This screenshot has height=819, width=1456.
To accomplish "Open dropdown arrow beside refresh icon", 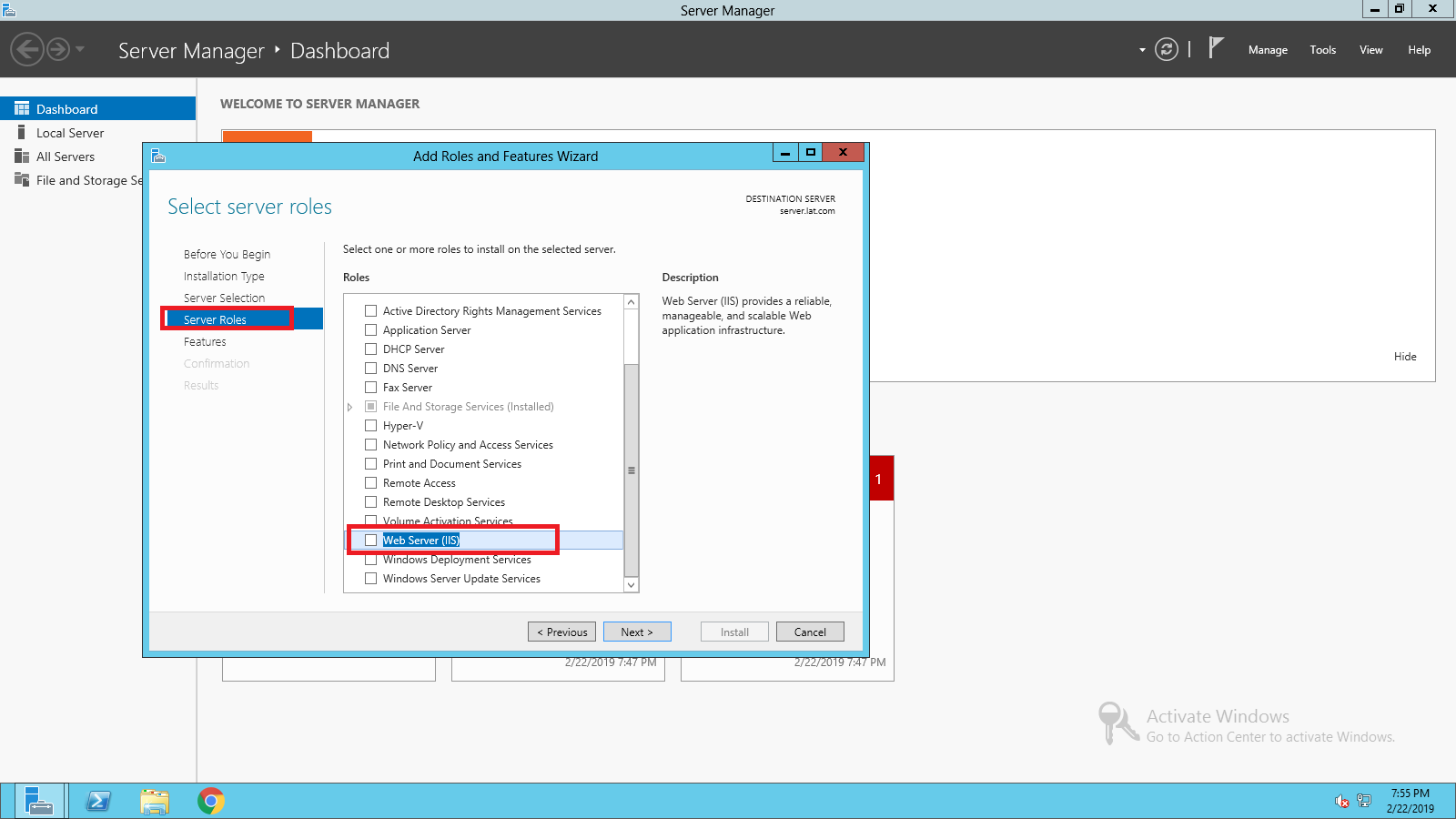I will coord(1142,50).
